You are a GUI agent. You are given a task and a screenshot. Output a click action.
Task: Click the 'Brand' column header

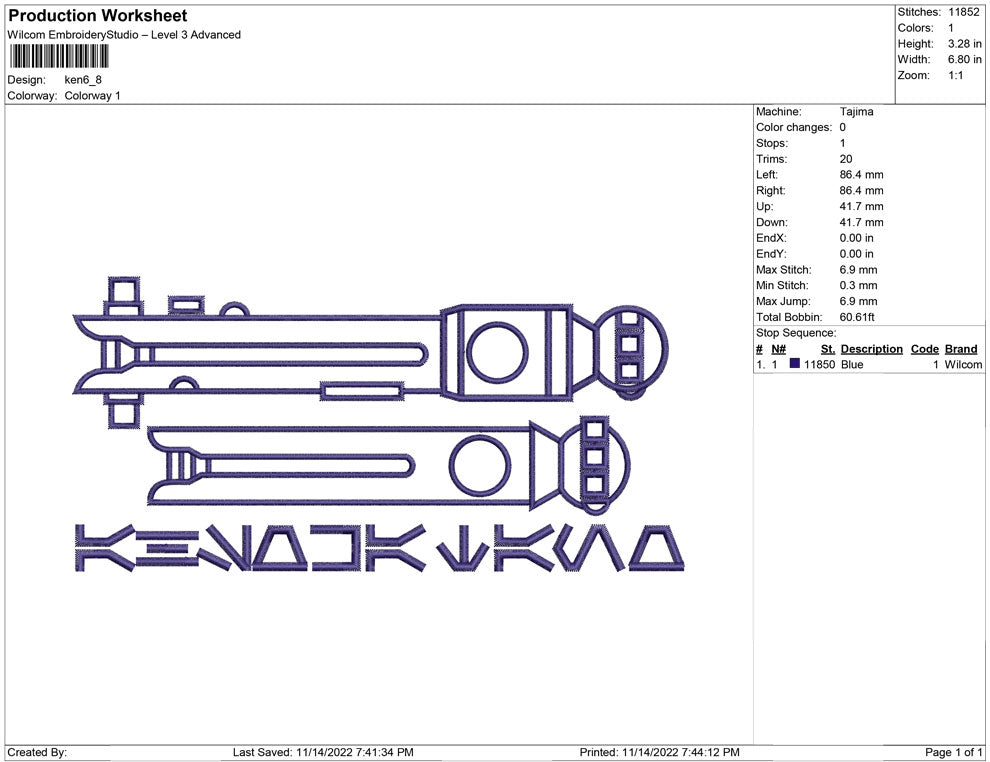tap(961, 349)
